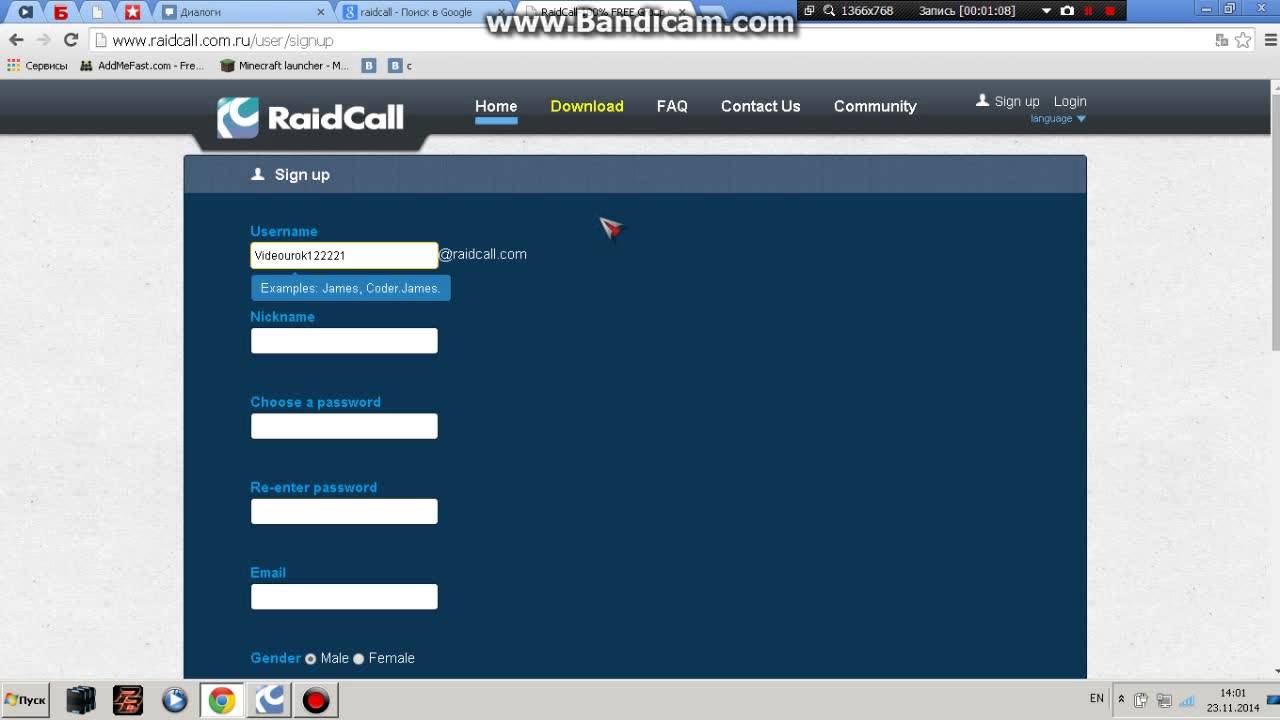The height and width of the screenshot is (720, 1280).
Task: Switch to the Диалоги tab
Action: coord(242,12)
